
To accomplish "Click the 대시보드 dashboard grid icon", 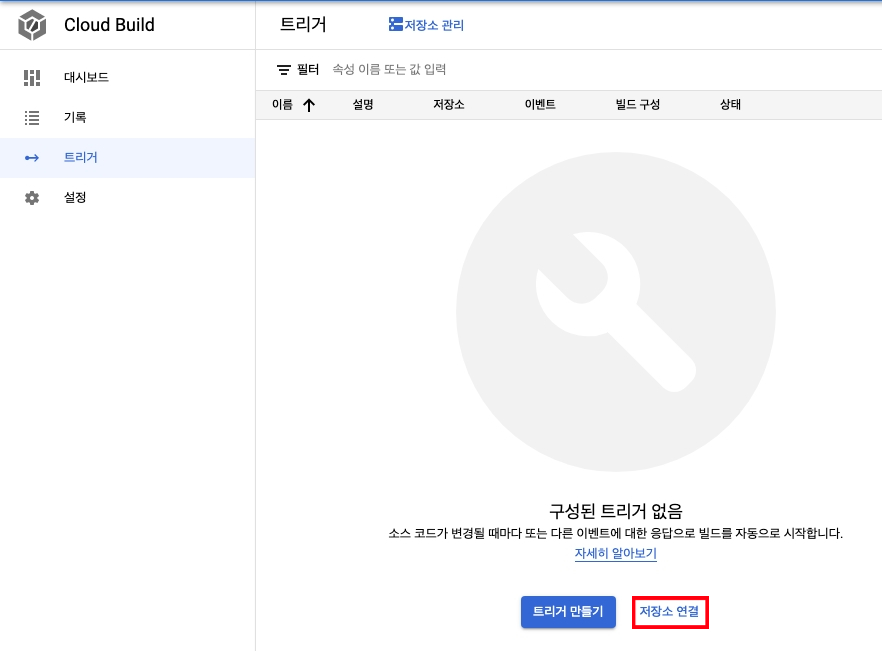I will 32,78.
